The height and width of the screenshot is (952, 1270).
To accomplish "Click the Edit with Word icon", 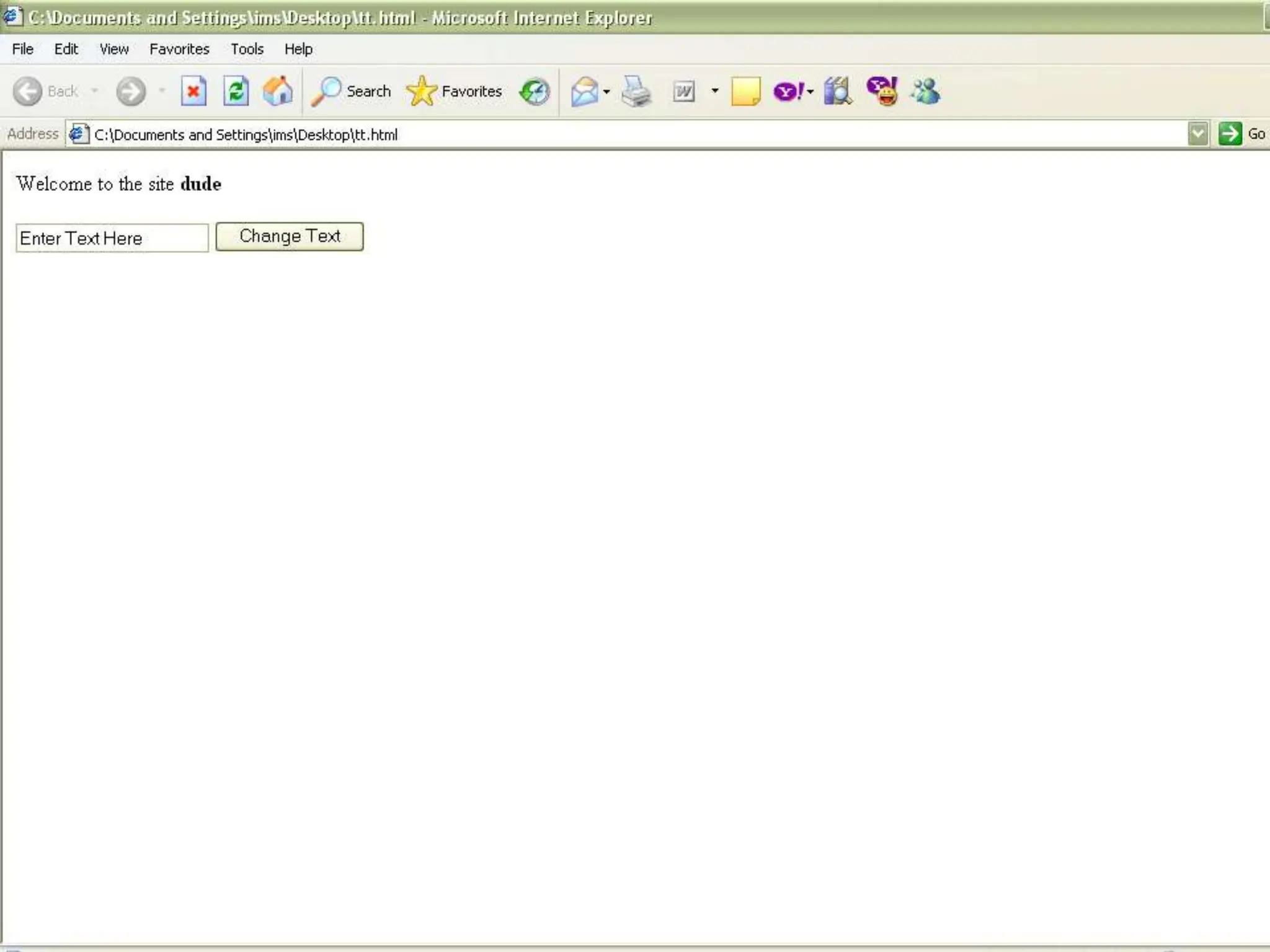I will tap(683, 92).
